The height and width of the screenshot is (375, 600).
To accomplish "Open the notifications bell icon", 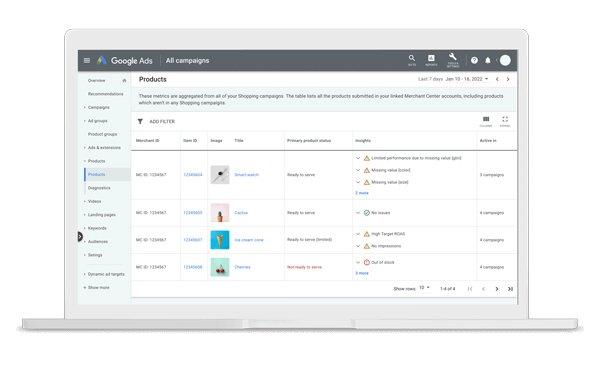I will (488, 60).
